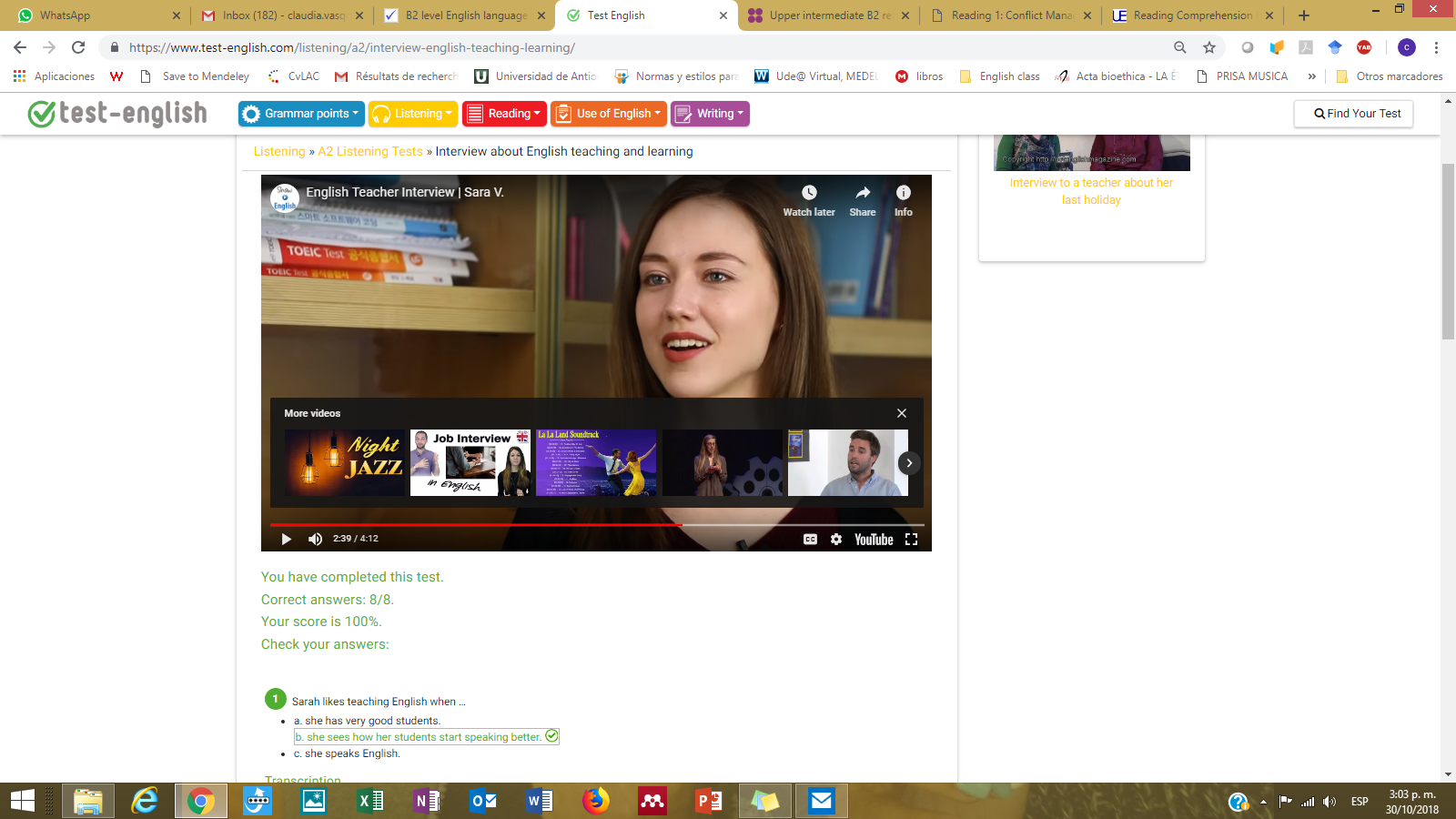The image size is (1456, 819).
Task: Mute the video with the speaker icon
Action: pos(315,539)
